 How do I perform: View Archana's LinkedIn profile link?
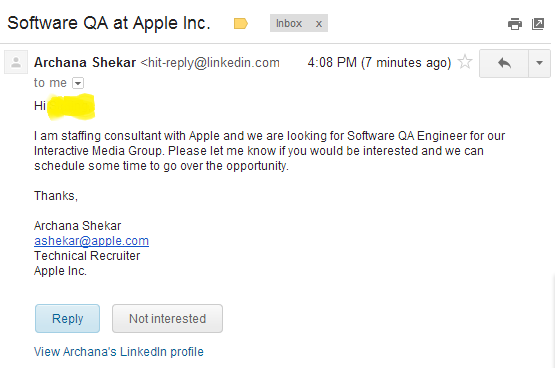[x=119, y=352]
